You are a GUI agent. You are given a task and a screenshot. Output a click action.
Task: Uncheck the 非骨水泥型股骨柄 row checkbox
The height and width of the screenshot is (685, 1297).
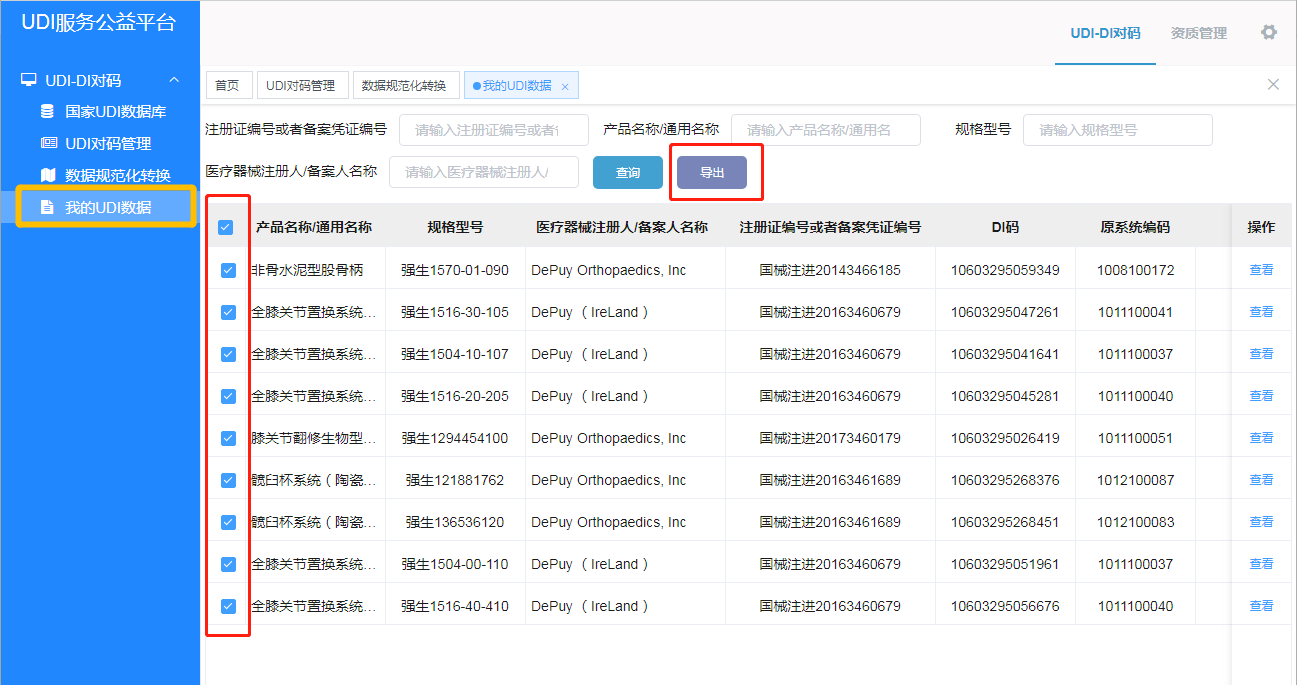click(228, 270)
